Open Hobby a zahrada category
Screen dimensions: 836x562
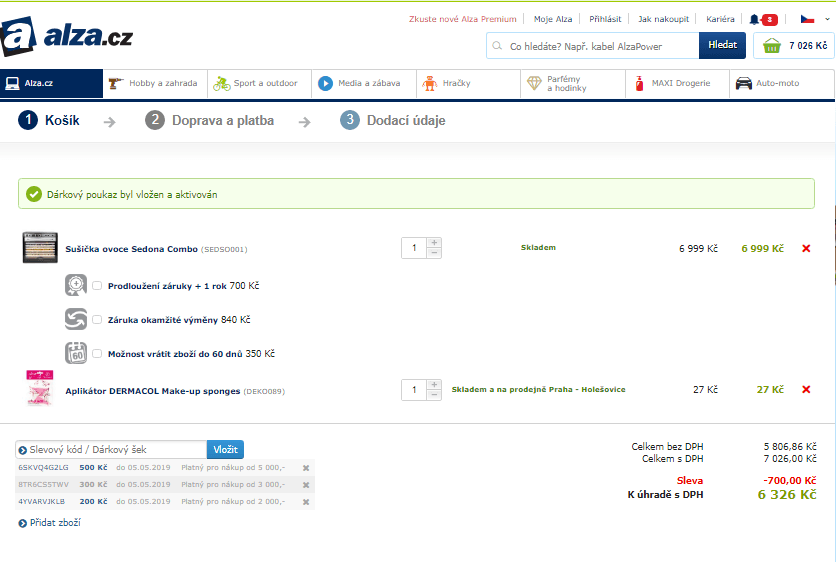[x=155, y=83]
